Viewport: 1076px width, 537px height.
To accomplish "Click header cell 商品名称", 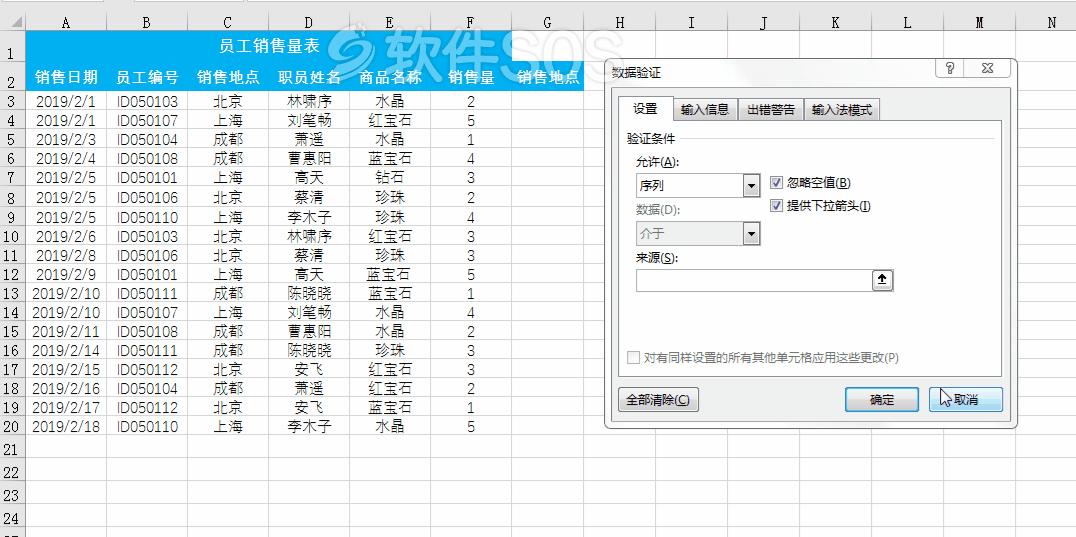I will pos(390,77).
